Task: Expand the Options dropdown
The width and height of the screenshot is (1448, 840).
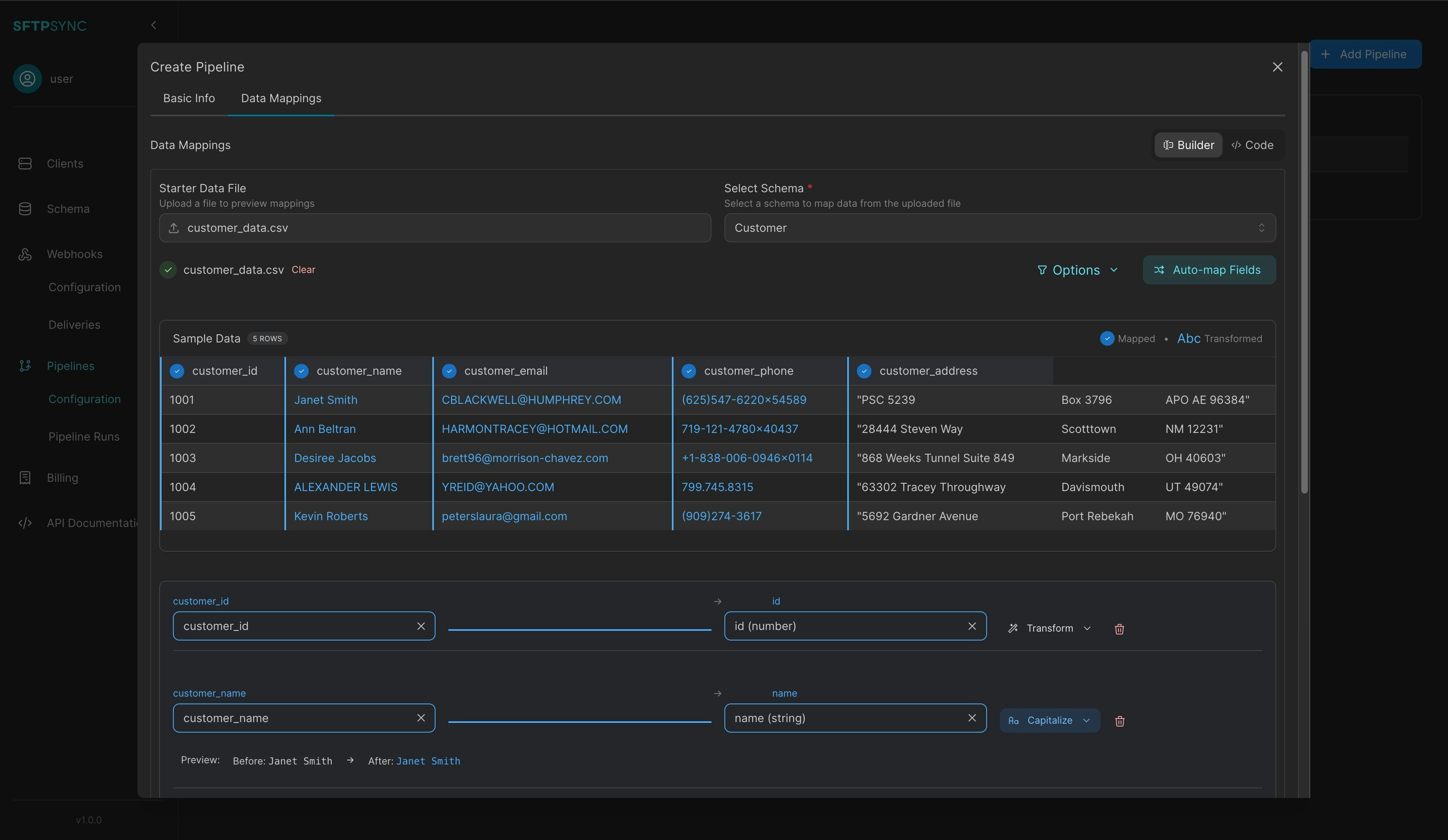Action: (1077, 270)
